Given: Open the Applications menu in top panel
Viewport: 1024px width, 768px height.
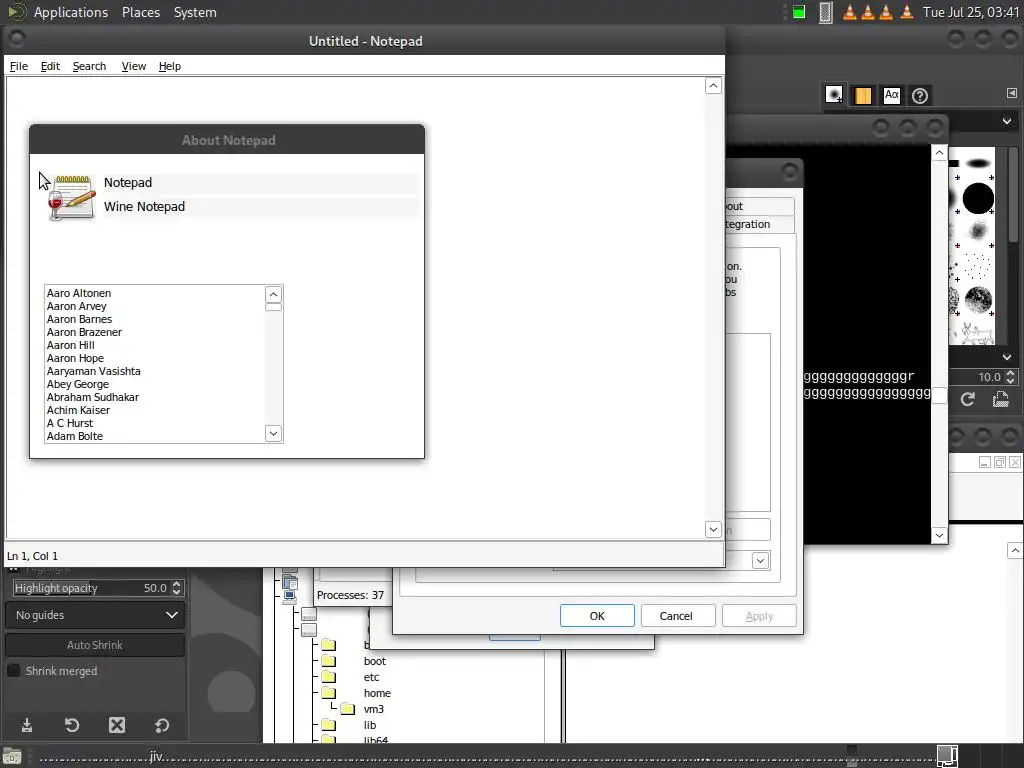Looking at the screenshot, I should (x=71, y=12).
